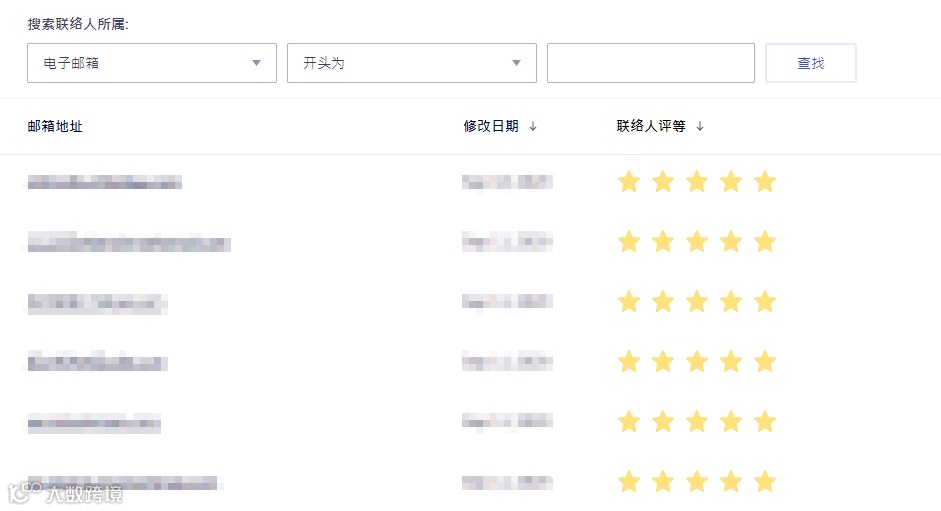941x511 pixels.
Task: Click first star in first contact row
Action: [x=628, y=181]
